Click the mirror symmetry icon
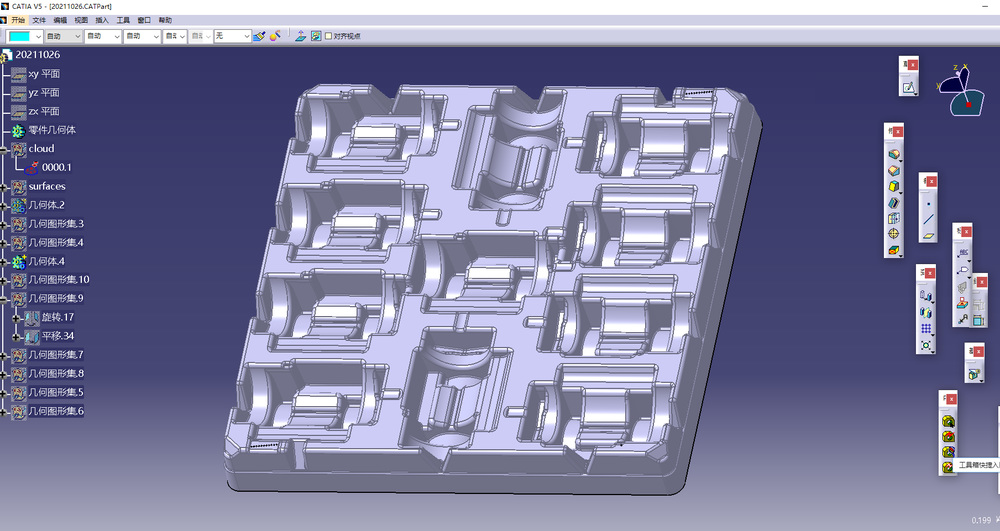Screen dimensions: 1000x531 (x=925, y=312)
